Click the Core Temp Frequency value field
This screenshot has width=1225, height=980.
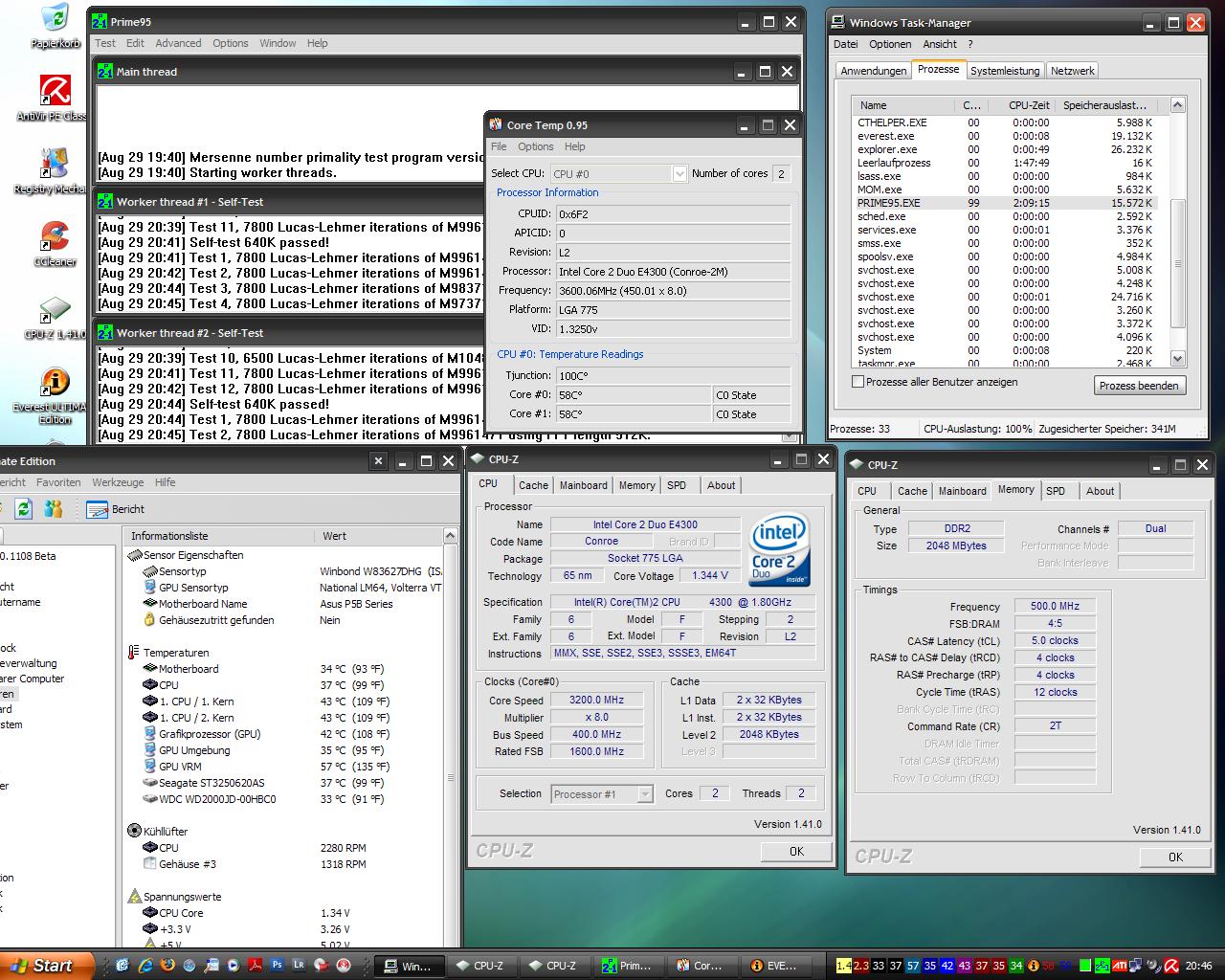(x=674, y=291)
